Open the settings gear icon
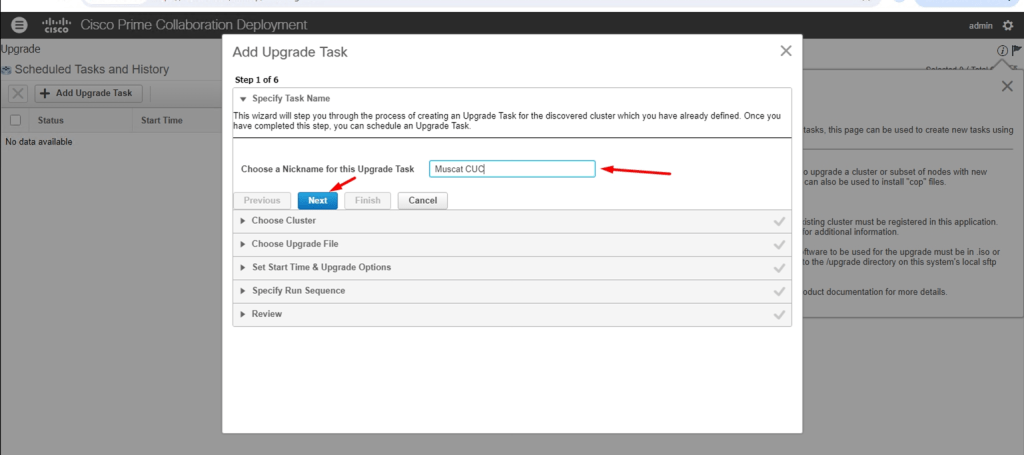The image size is (1024, 455). [1007, 25]
